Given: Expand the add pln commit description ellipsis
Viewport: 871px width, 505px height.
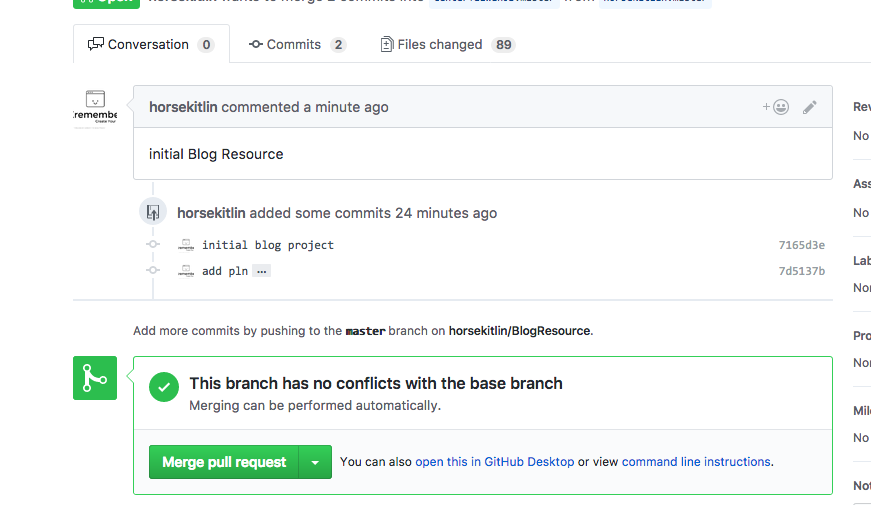Looking at the screenshot, I should click(262, 271).
